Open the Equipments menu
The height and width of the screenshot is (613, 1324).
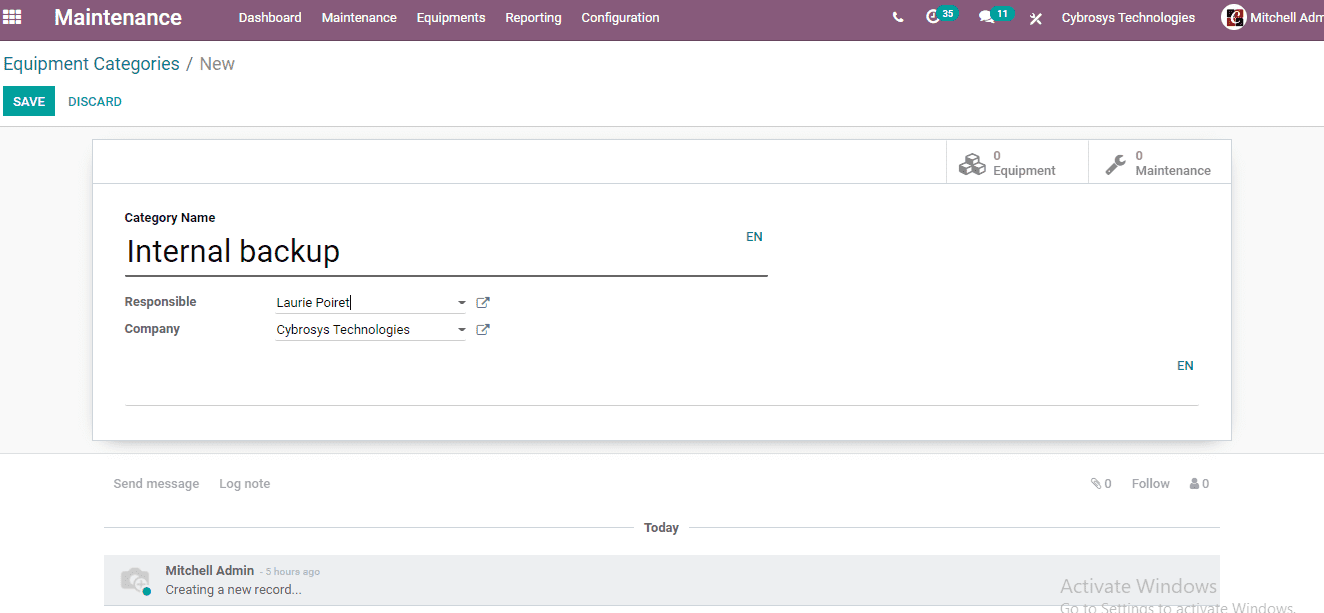[451, 18]
